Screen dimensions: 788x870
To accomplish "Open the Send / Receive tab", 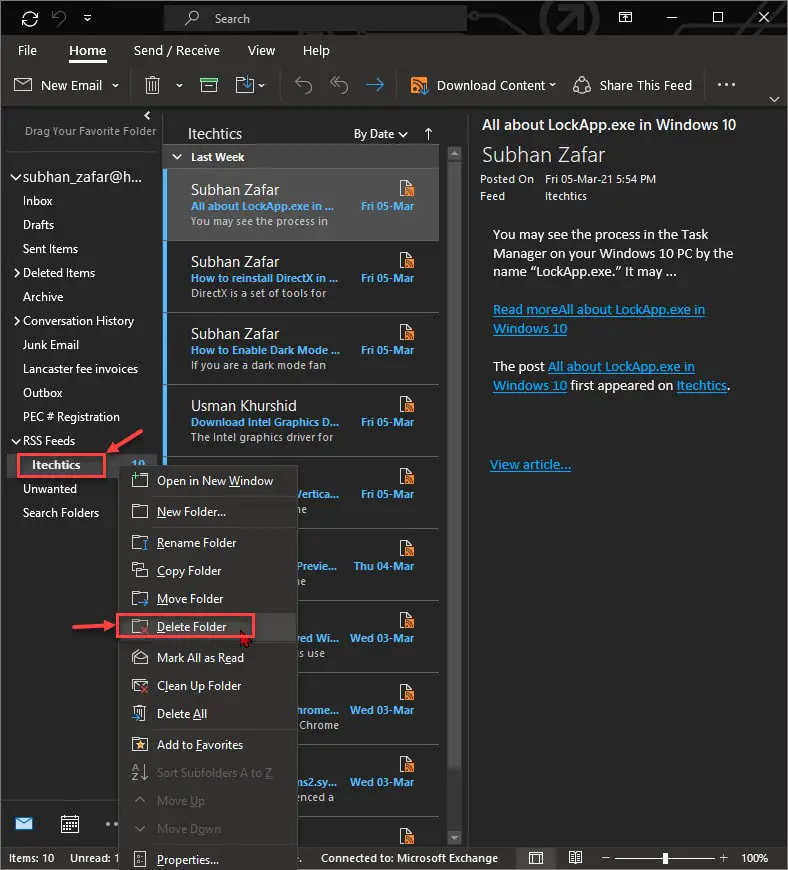I will (x=176, y=50).
